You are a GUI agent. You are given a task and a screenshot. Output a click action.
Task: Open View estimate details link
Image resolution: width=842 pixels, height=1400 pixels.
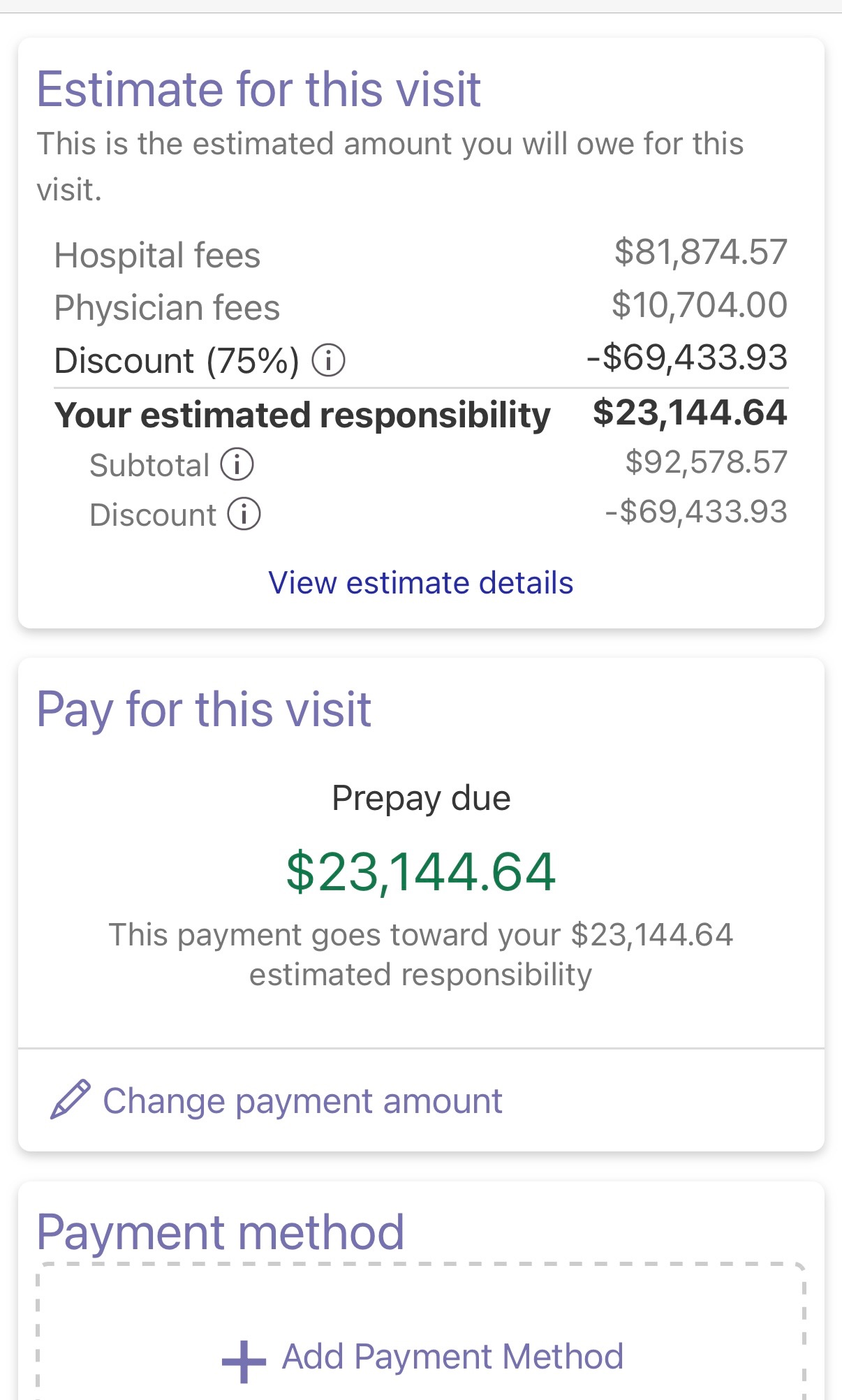(x=421, y=583)
